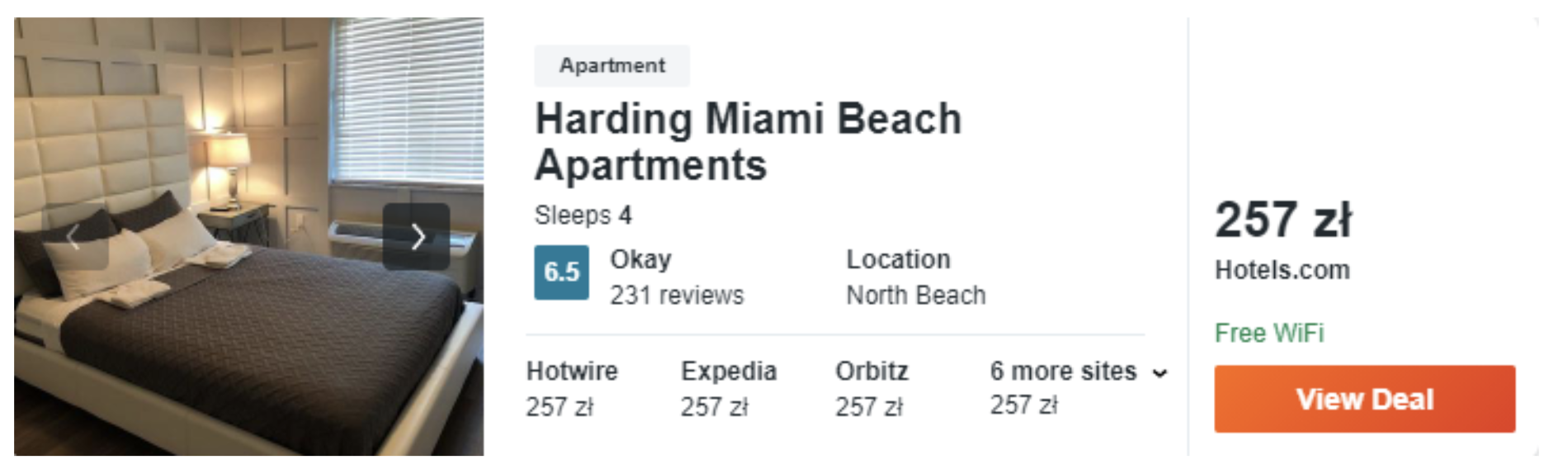Click the 6 more sites label
The width and height of the screenshot is (1568, 474).
1063,372
